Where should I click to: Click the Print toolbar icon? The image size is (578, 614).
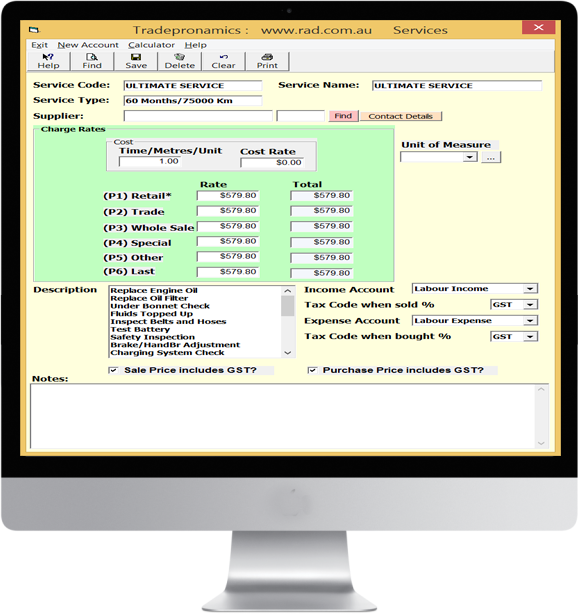[267, 61]
